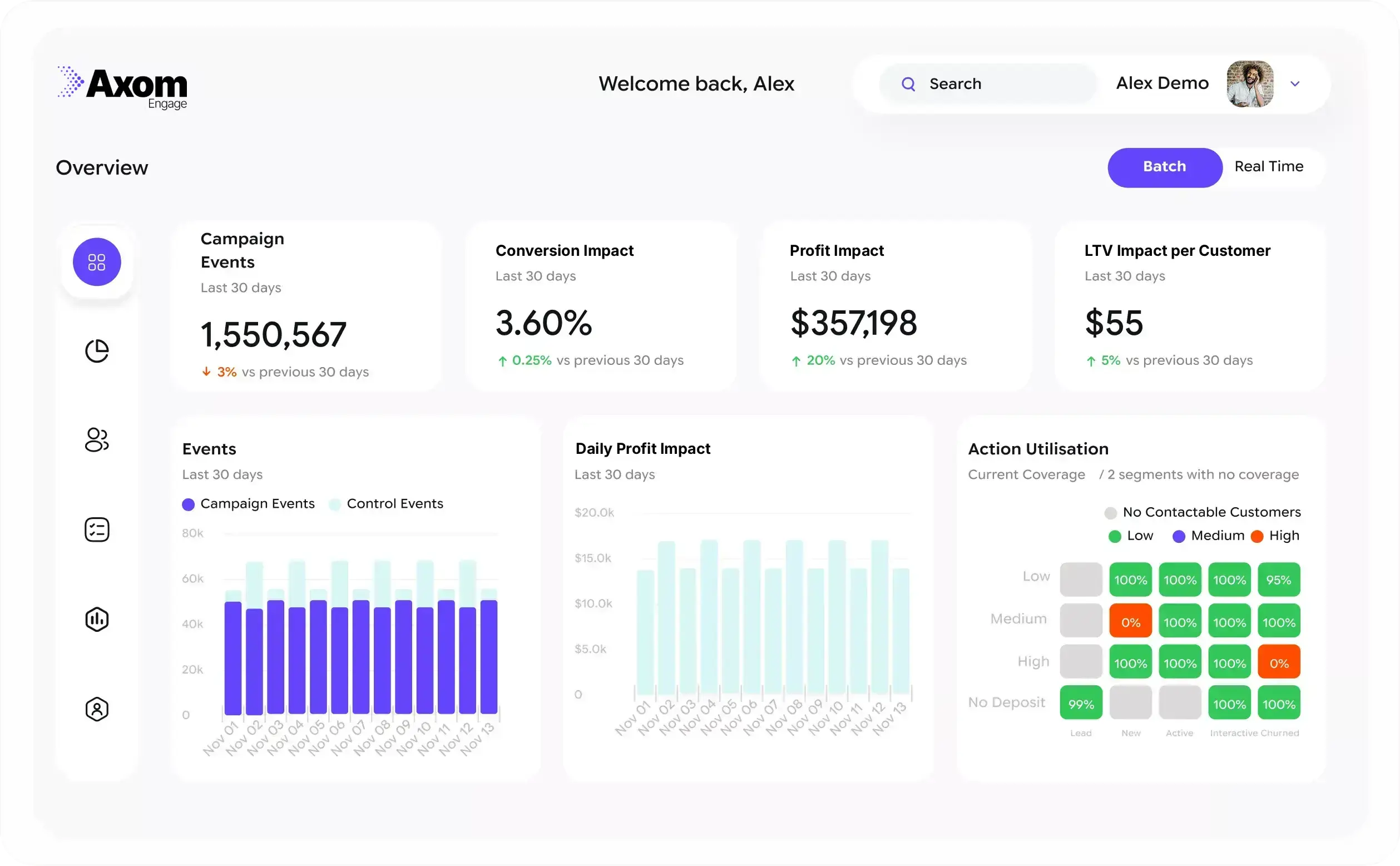Click the Overview heading
This screenshot has height=866, width=1400.
click(102, 168)
